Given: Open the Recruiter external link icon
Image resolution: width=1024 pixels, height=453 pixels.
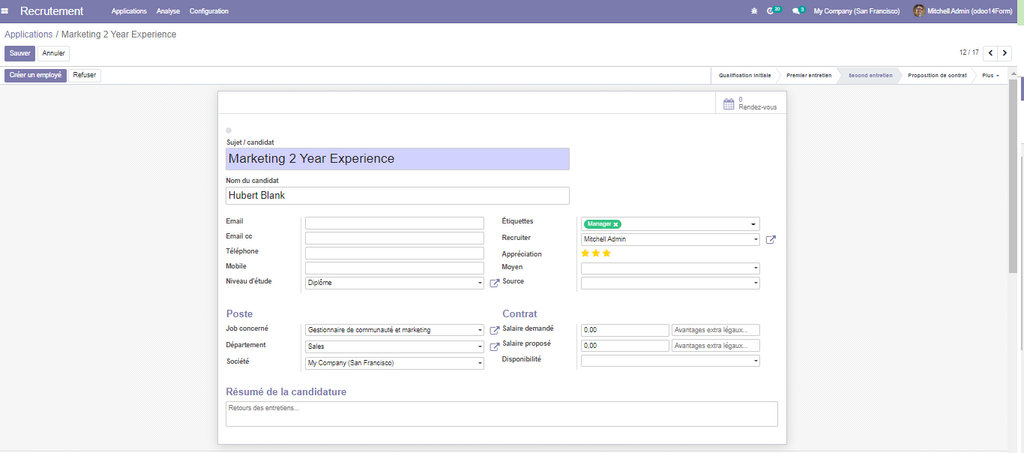Looking at the screenshot, I should pos(770,240).
